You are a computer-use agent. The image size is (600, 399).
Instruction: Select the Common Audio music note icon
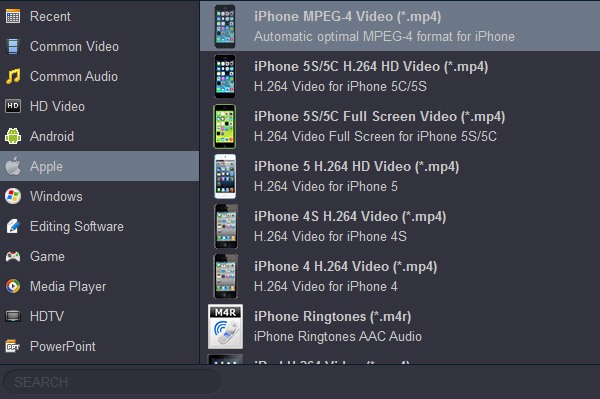pos(13,77)
